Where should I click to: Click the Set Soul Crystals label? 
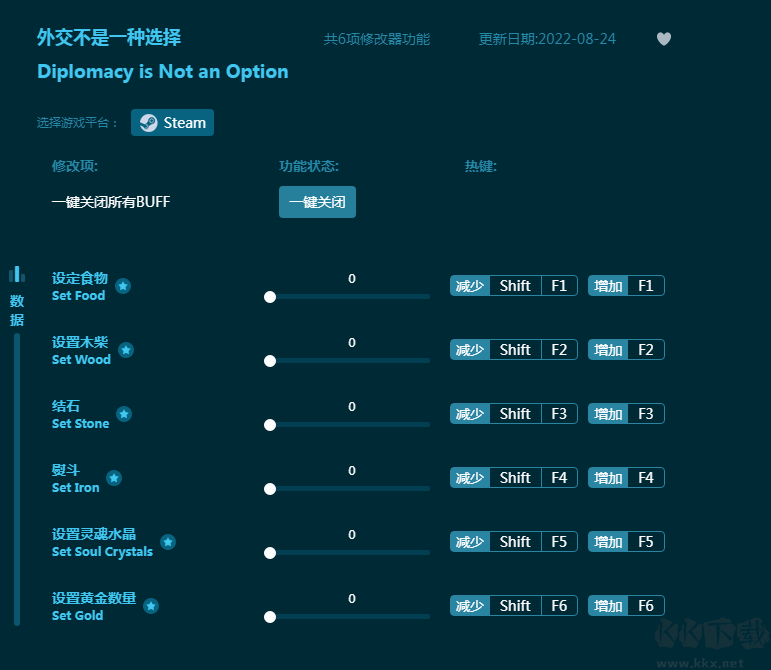pyautogui.click(x=102, y=552)
